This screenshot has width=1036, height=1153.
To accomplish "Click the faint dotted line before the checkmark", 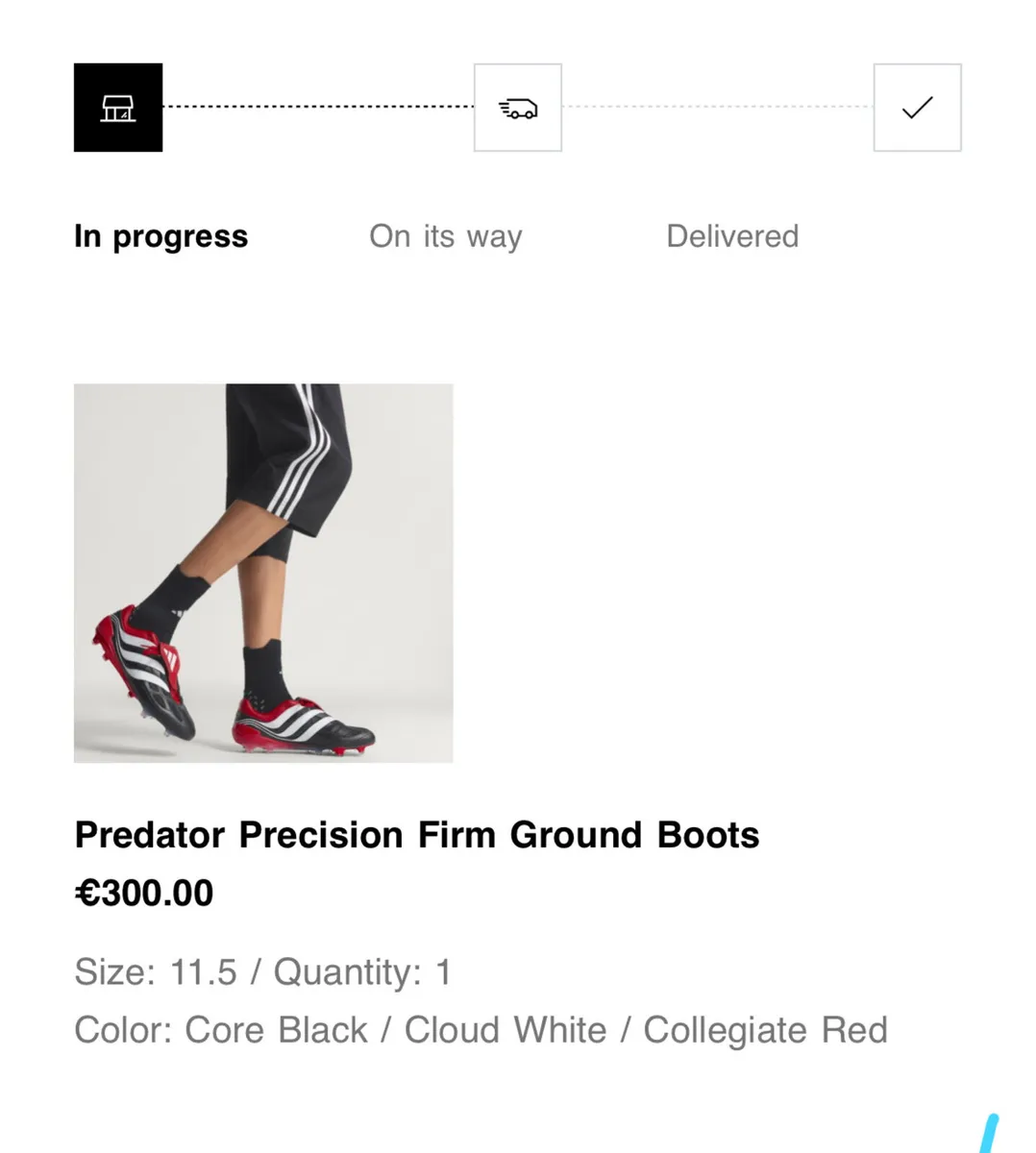I will [x=717, y=107].
